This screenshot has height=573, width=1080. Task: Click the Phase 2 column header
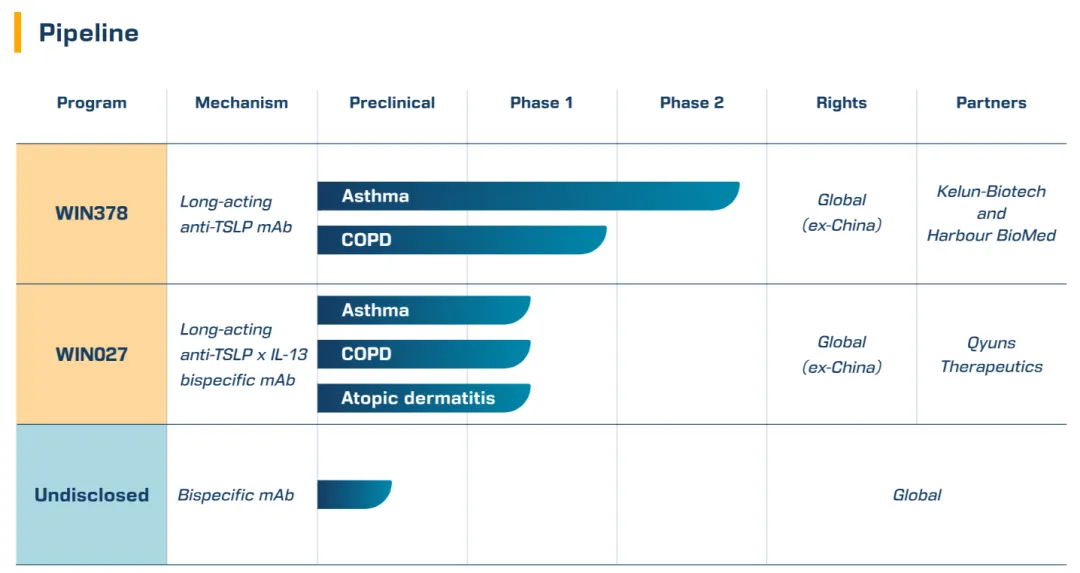click(691, 103)
